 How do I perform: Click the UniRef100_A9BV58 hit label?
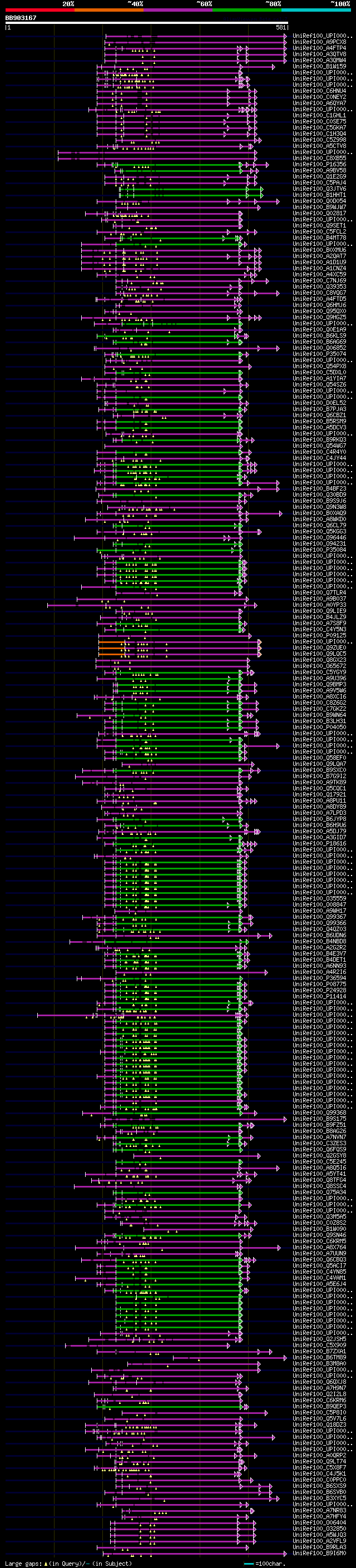tap(319, 170)
